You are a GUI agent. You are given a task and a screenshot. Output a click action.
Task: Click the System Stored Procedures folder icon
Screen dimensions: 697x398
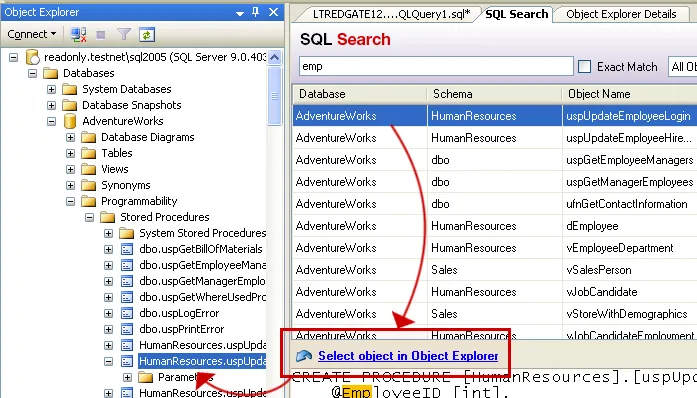point(127,233)
